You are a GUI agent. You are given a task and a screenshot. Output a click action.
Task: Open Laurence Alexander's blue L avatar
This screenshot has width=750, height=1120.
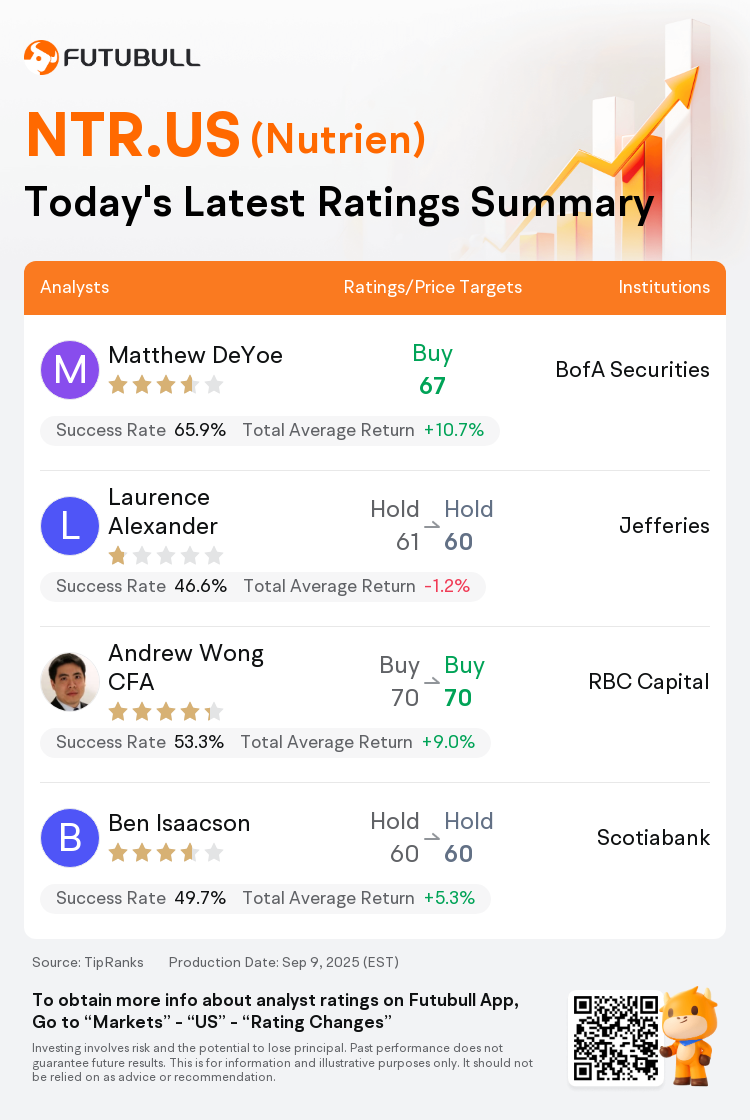tap(69, 526)
